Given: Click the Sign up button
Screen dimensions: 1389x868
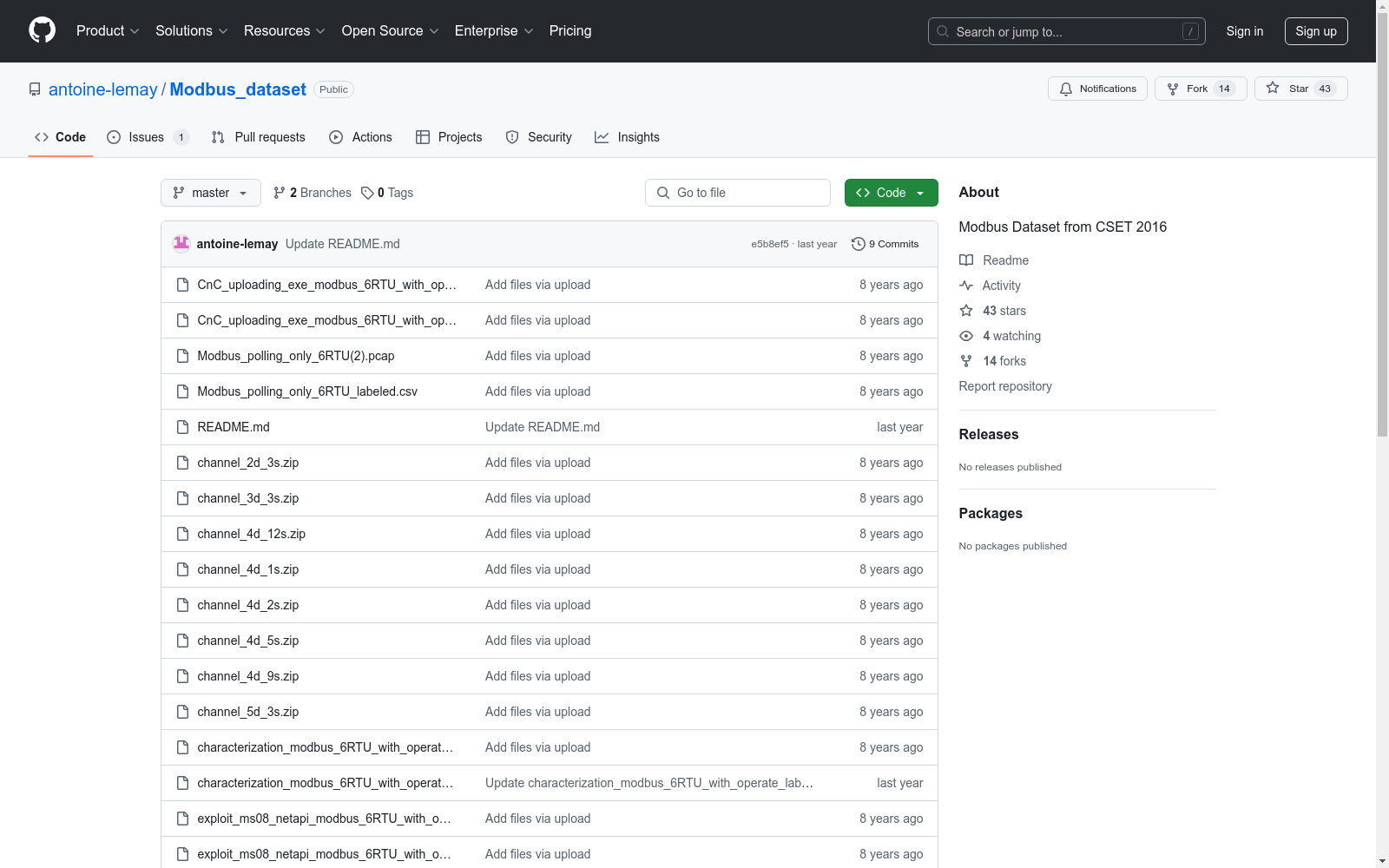Looking at the screenshot, I should coord(1316,31).
